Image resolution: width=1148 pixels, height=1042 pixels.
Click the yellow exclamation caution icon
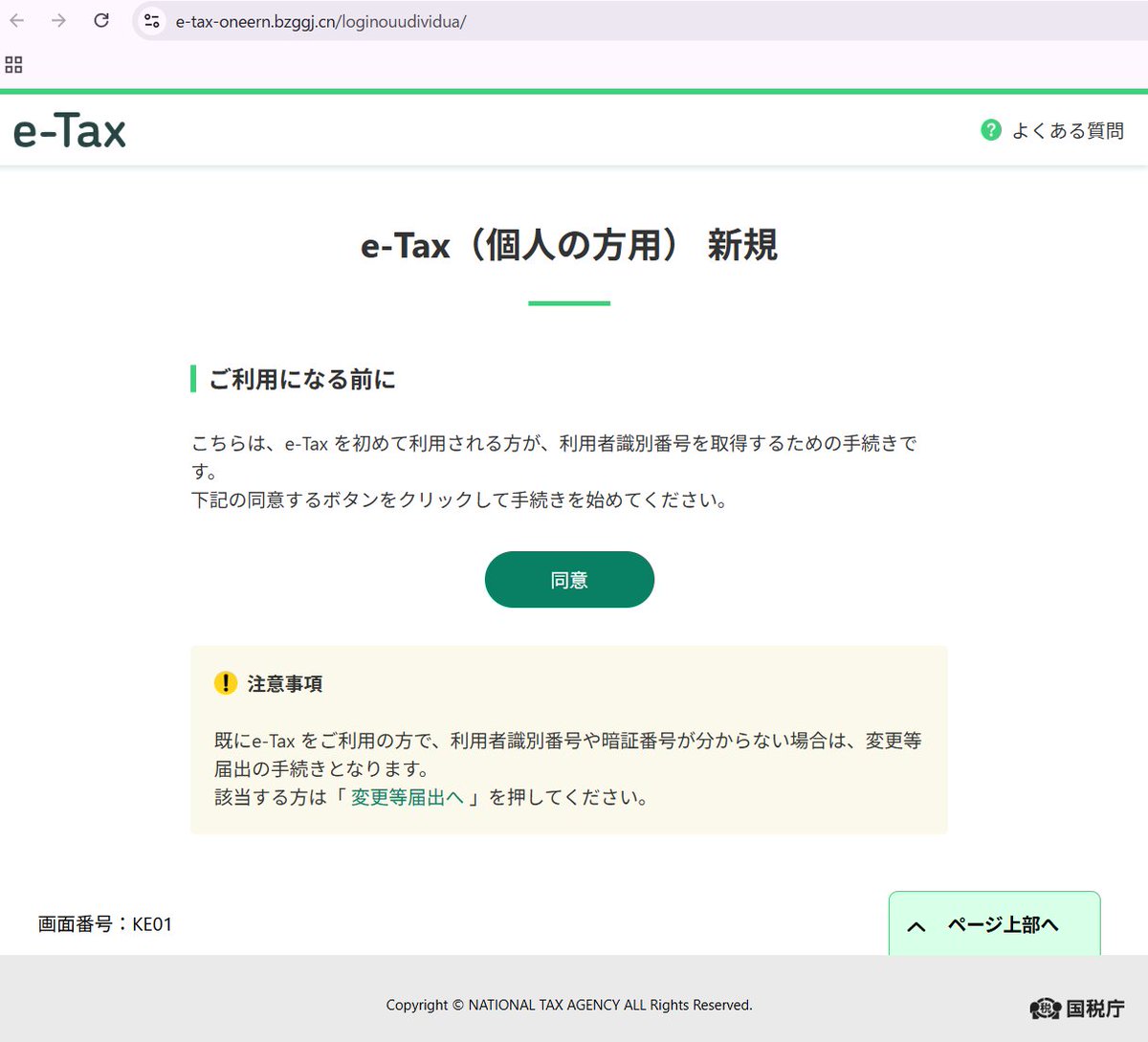[x=225, y=682]
